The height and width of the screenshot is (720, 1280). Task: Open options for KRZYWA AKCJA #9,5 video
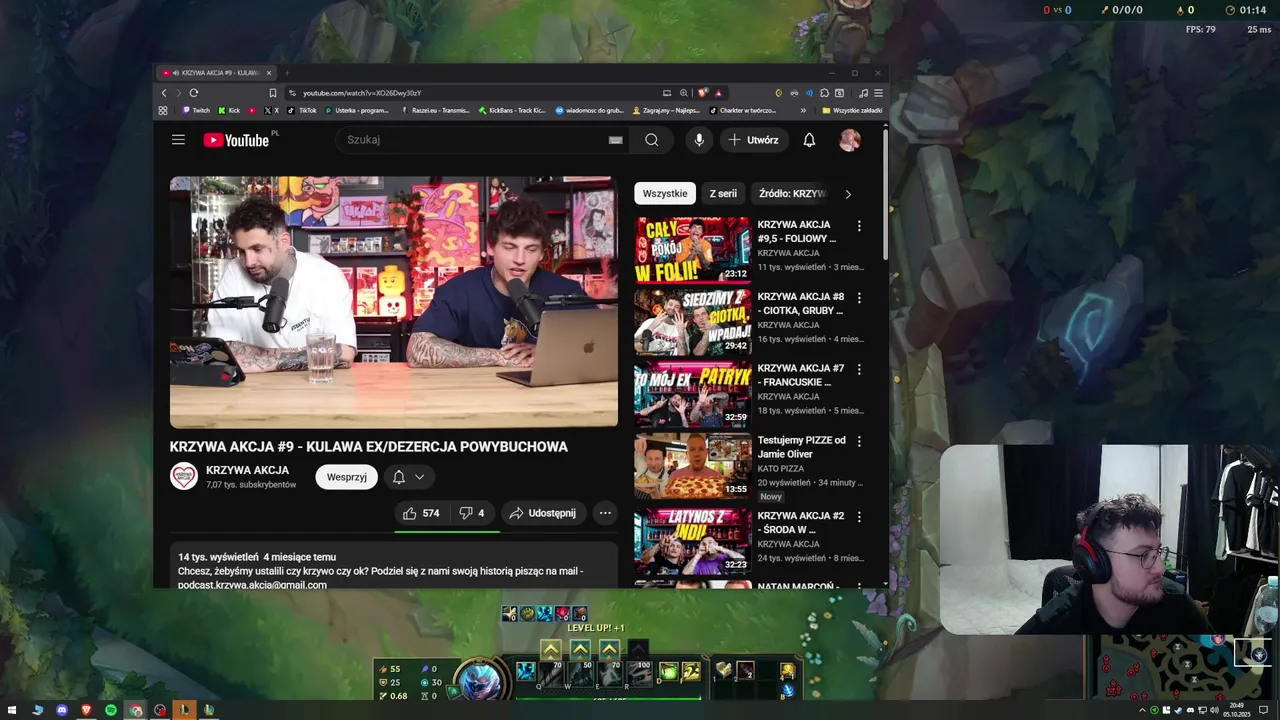(859, 226)
